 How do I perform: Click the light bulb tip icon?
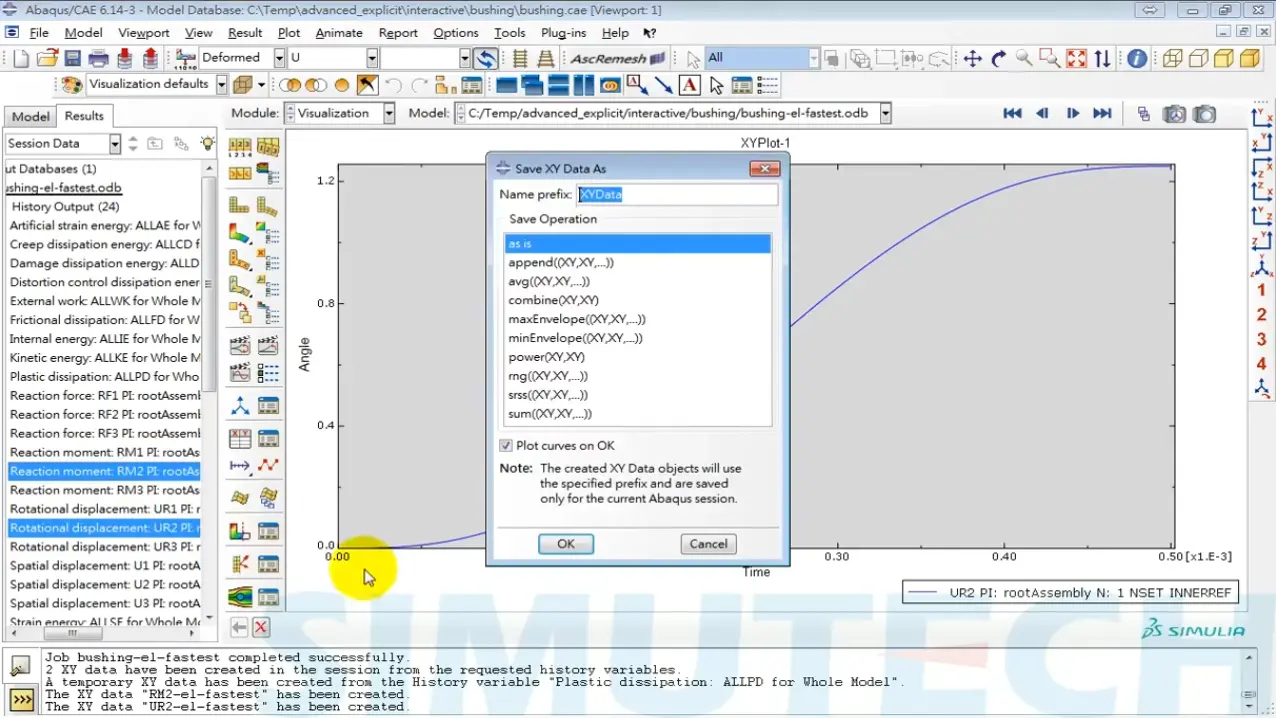tap(207, 144)
